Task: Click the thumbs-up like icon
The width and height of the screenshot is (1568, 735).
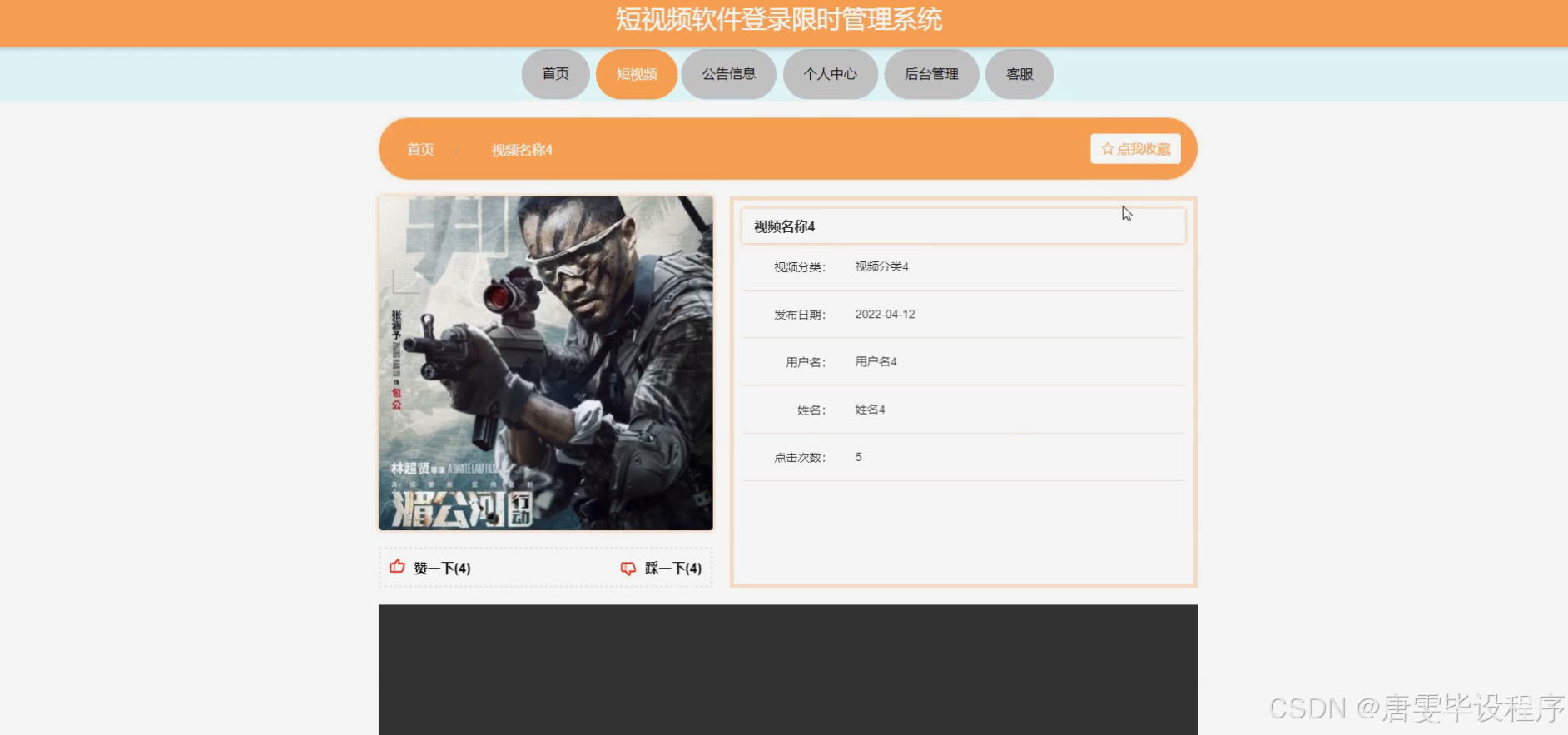Action: 397,567
